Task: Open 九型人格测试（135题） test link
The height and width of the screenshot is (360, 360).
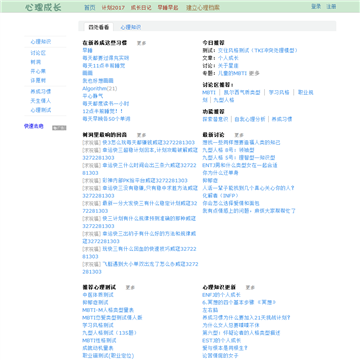Action: click(109, 333)
